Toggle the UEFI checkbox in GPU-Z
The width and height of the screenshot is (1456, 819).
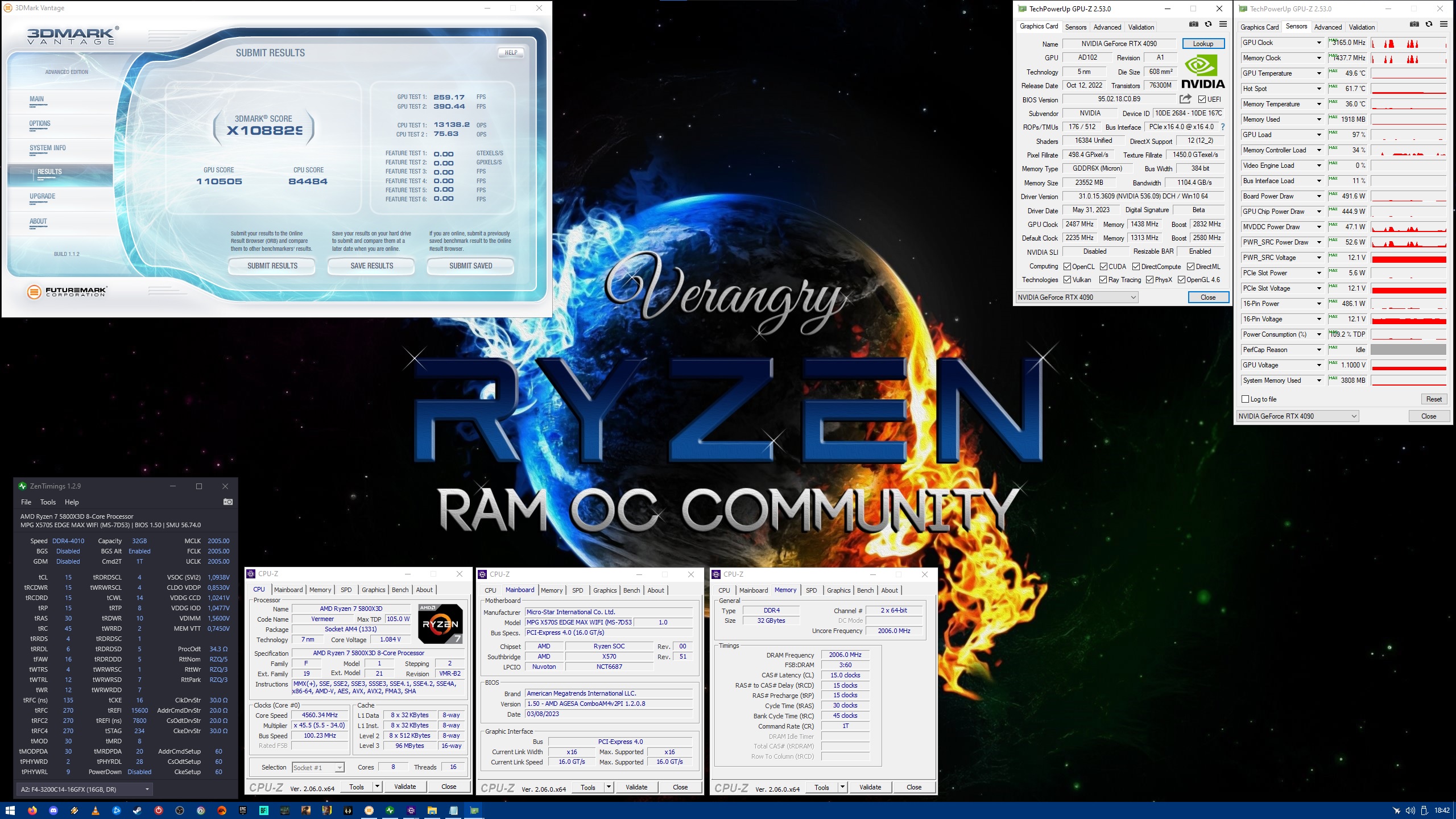[x=1202, y=100]
